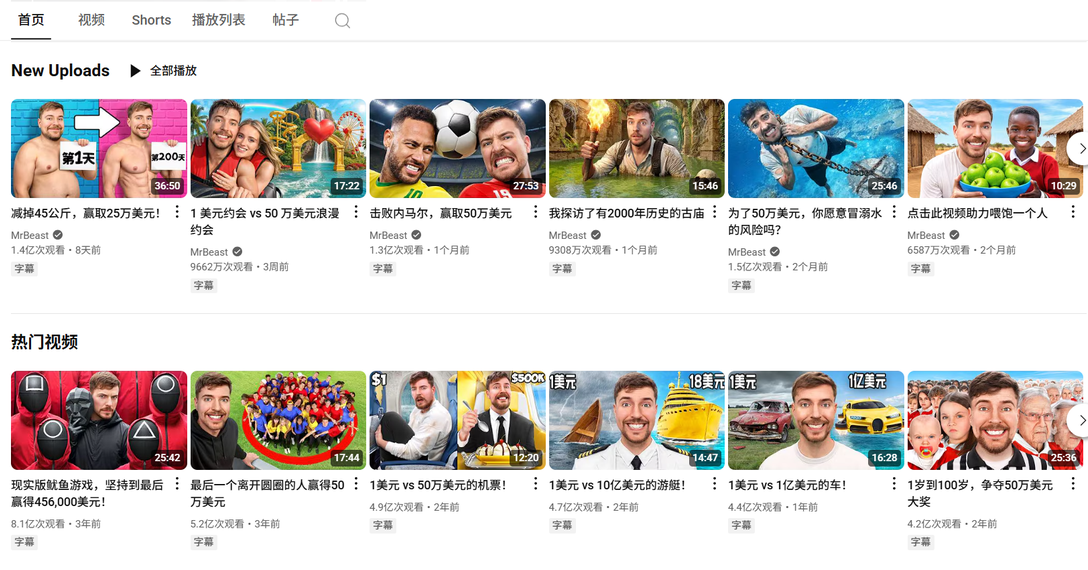Click verified badge under 1美元约会 video
Screen dimensions: 1088x570
click(237, 252)
